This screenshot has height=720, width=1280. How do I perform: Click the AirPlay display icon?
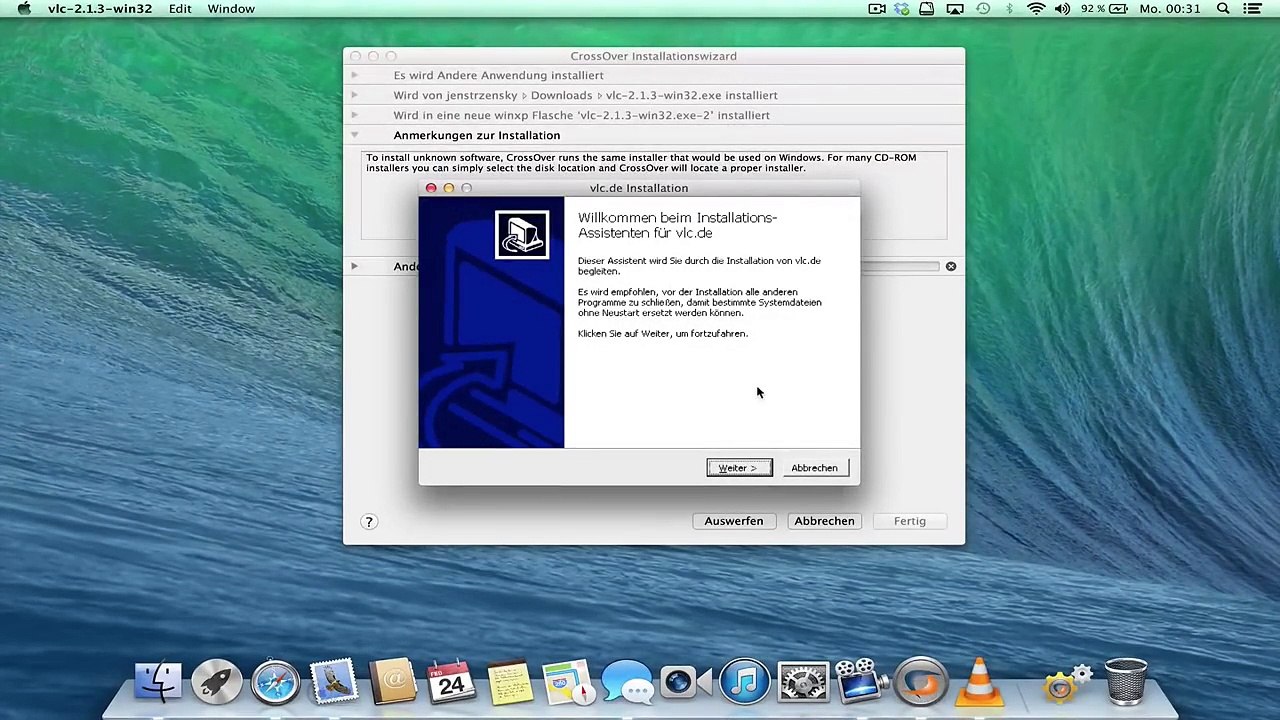point(955,9)
